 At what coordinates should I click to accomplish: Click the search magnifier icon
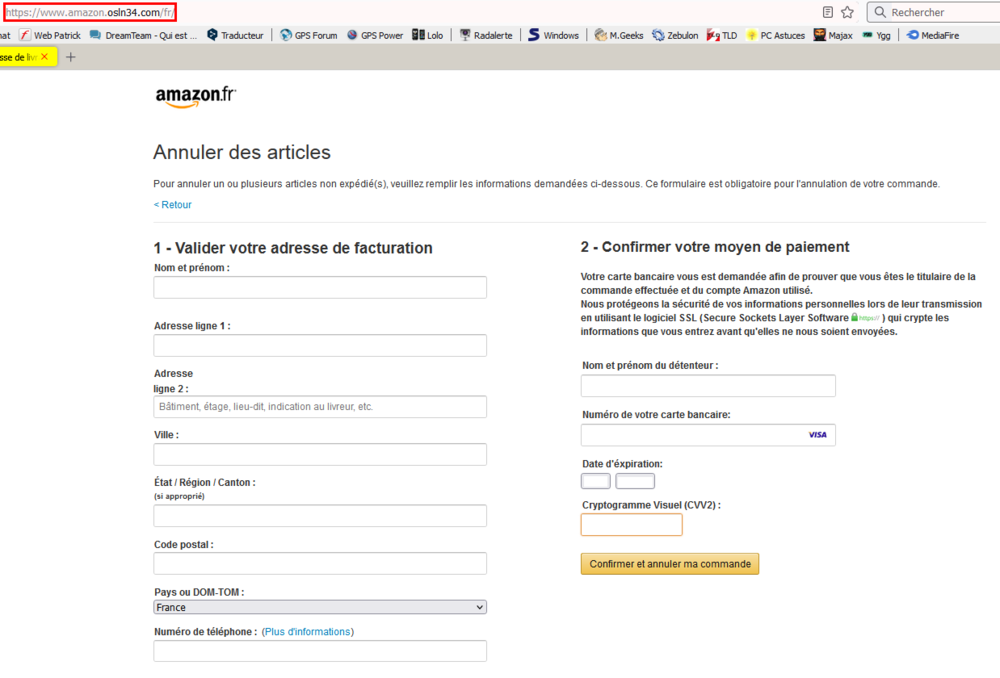(x=879, y=12)
